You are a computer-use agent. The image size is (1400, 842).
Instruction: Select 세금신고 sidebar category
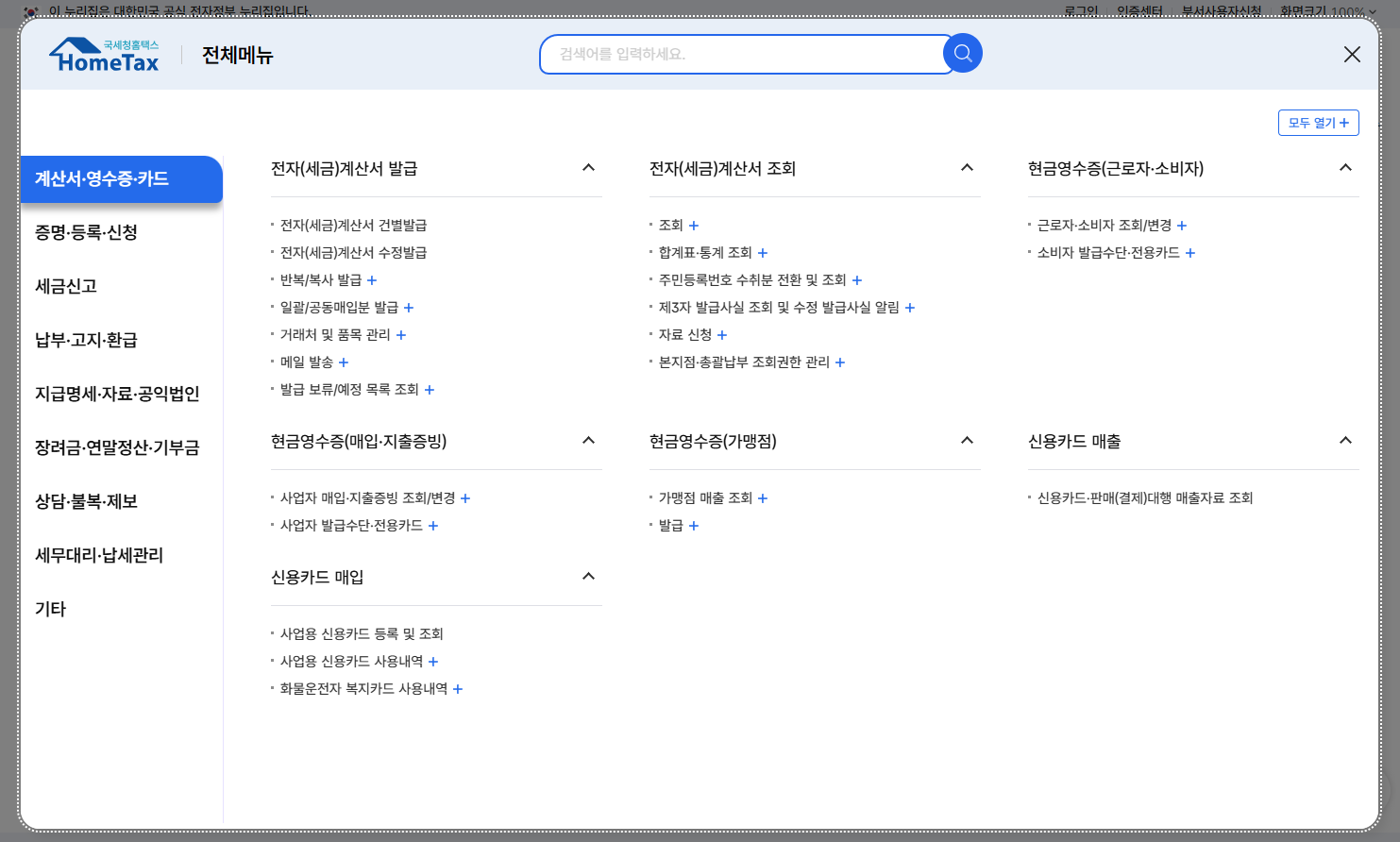(x=66, y=286)
